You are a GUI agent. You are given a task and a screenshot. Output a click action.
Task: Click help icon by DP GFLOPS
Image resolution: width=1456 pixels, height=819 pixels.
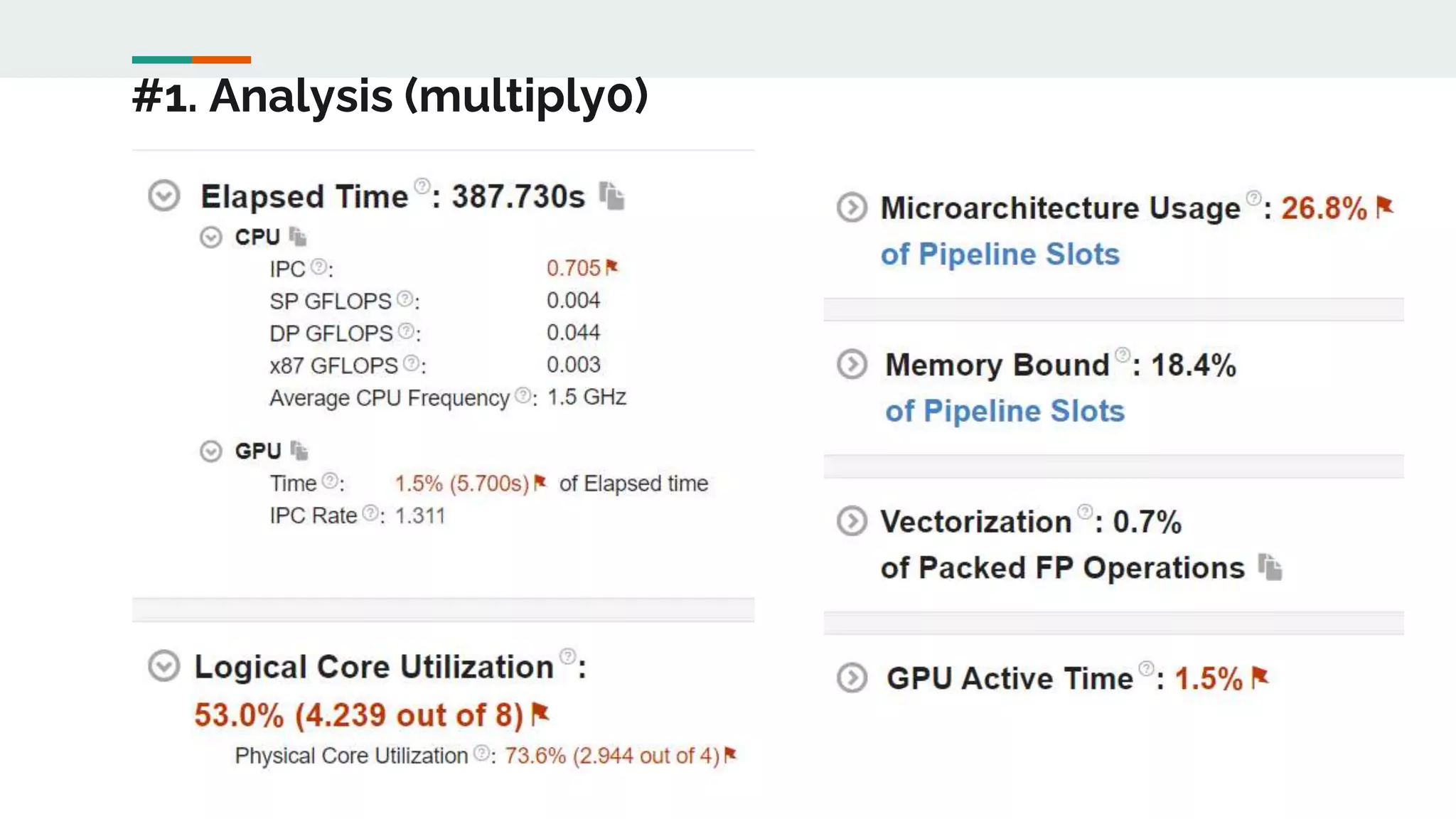pyautogui.click(x=406, y=331)
